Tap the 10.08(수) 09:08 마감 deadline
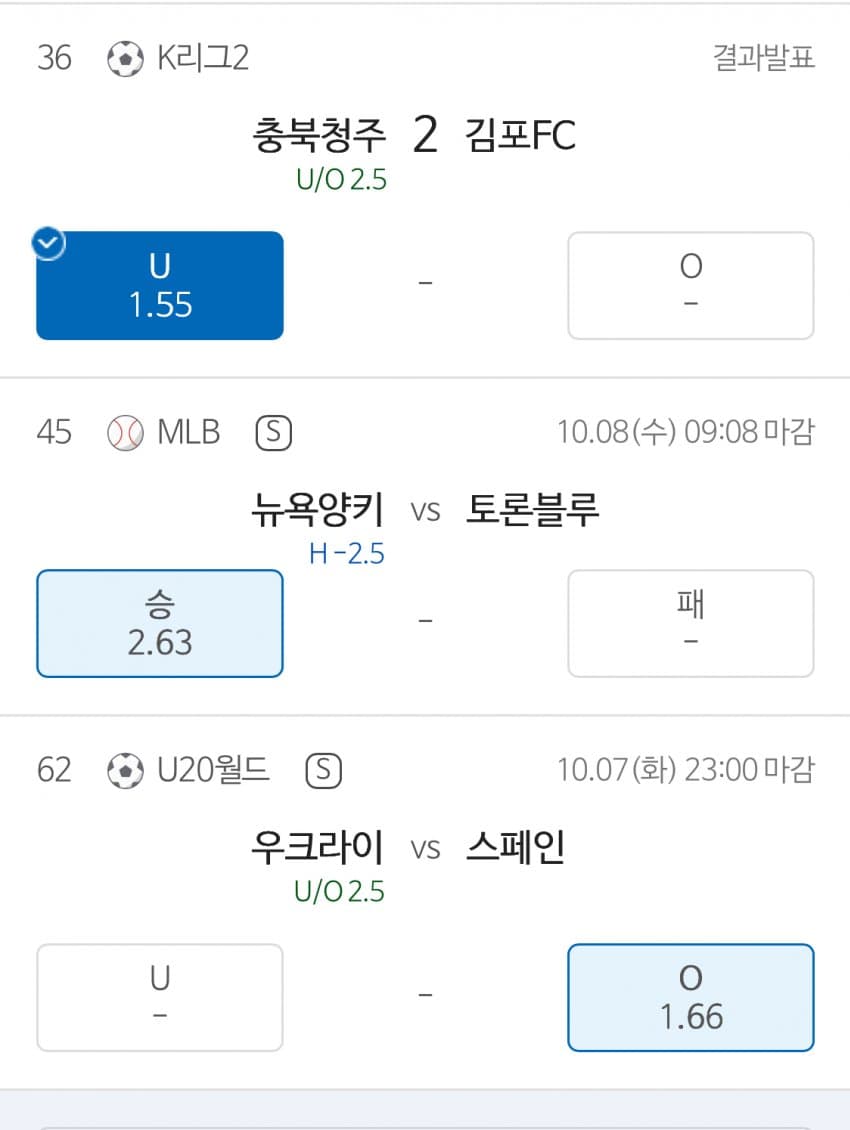This screenshot has height=1130, width=850. pyautogui.click(x=685, y=433)
